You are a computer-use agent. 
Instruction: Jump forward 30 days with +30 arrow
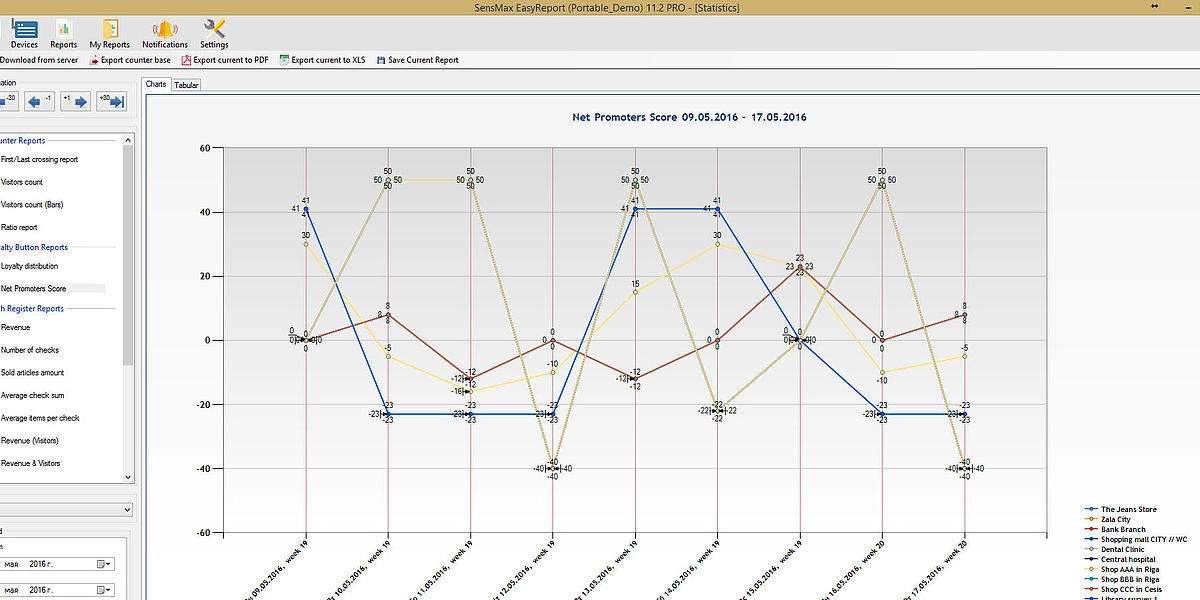click(110, 101)
